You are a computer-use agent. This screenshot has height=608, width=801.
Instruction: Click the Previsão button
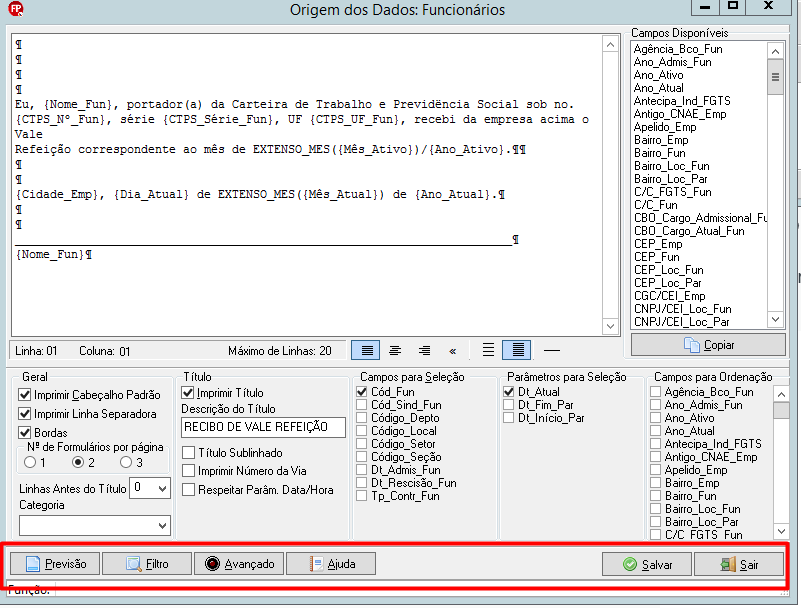coord(55,564)
